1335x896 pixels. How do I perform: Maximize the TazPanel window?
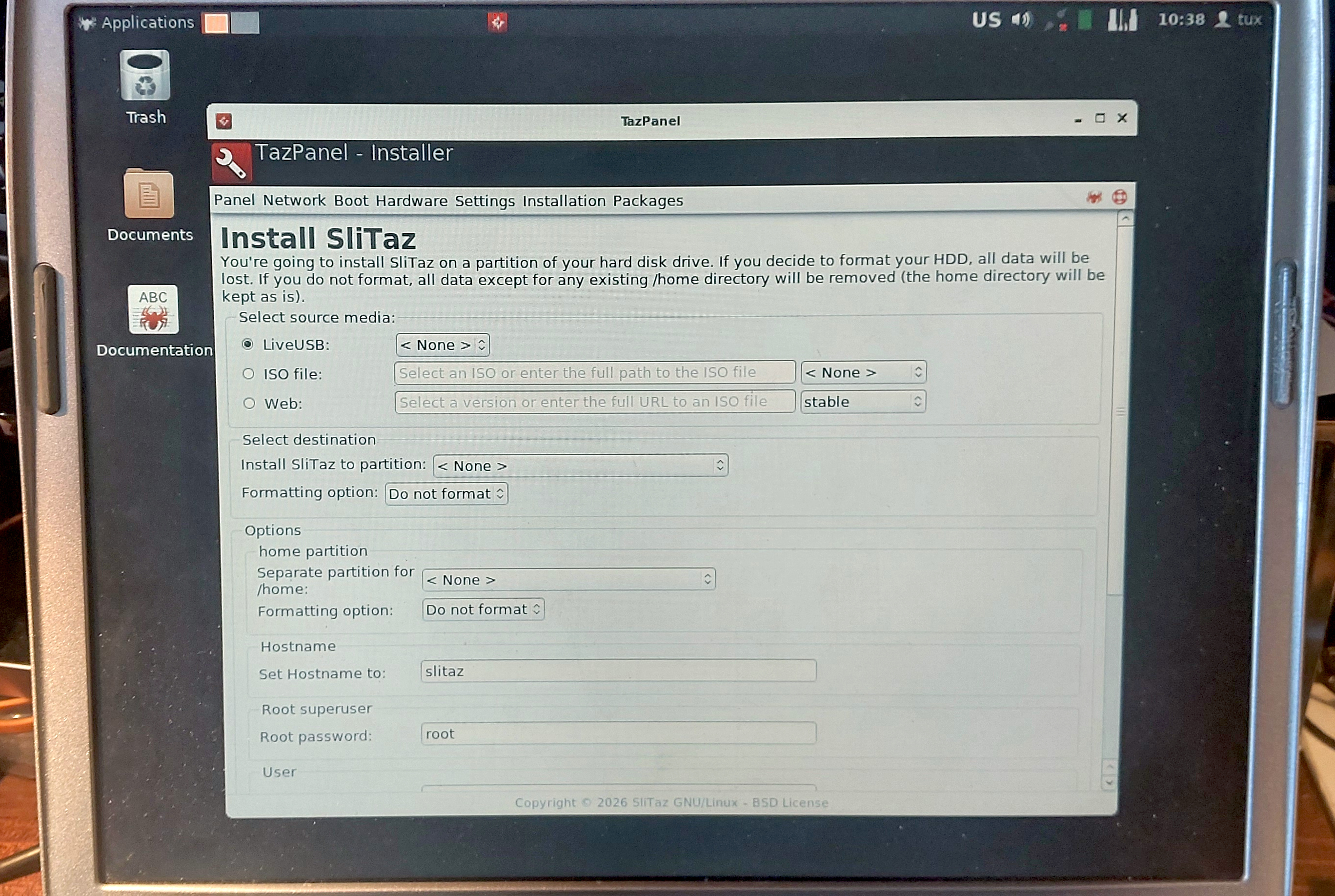coord(1100,118)
